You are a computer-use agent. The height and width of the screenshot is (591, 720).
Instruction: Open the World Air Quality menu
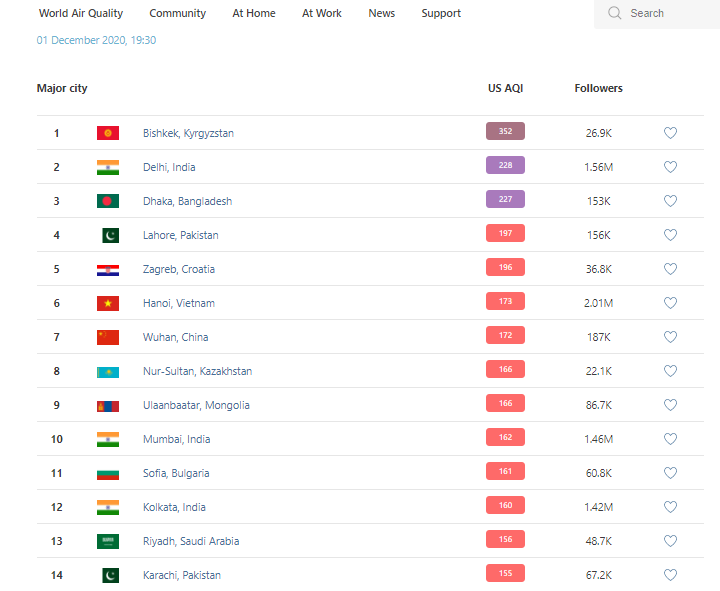(81, 13)
